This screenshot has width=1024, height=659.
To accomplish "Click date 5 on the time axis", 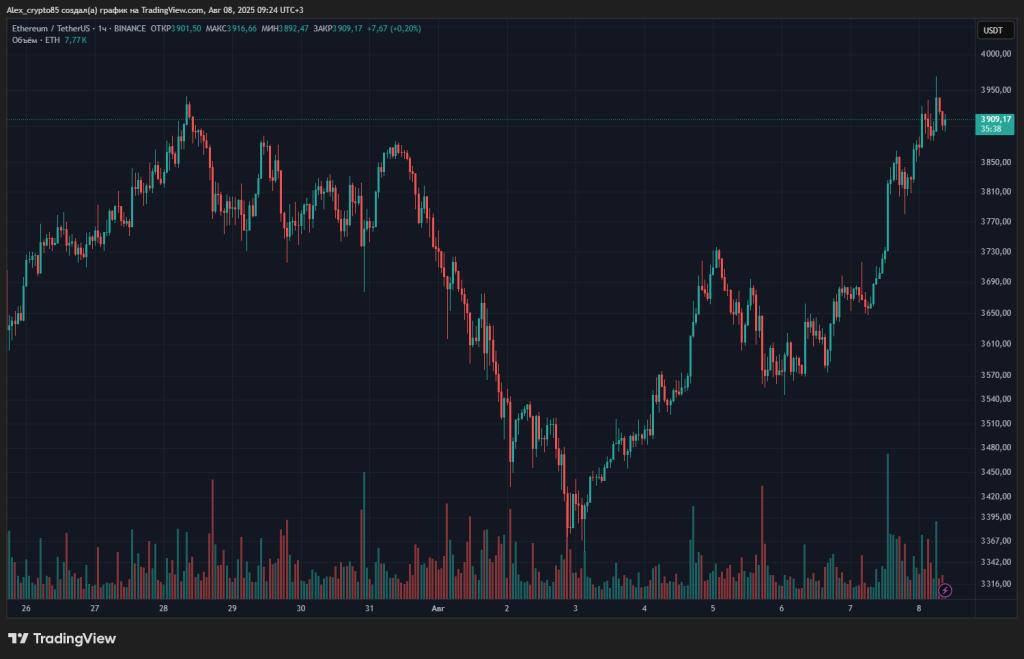I will pyautogui.click(x=713, y=608).
